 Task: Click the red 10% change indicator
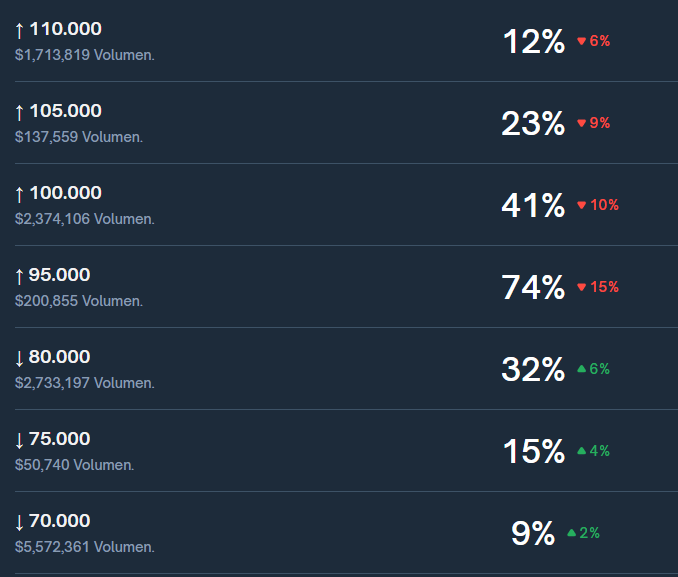pos(598,205)
